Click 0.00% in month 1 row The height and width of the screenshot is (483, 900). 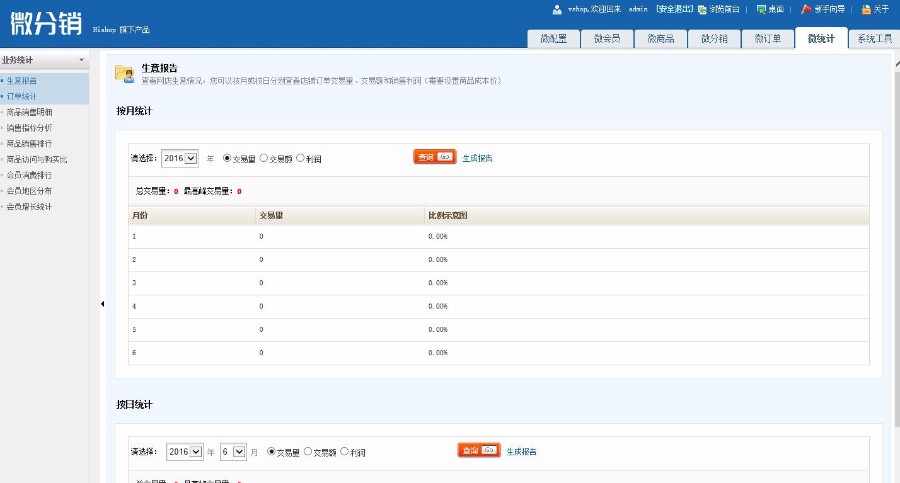[x=437, y=236]
